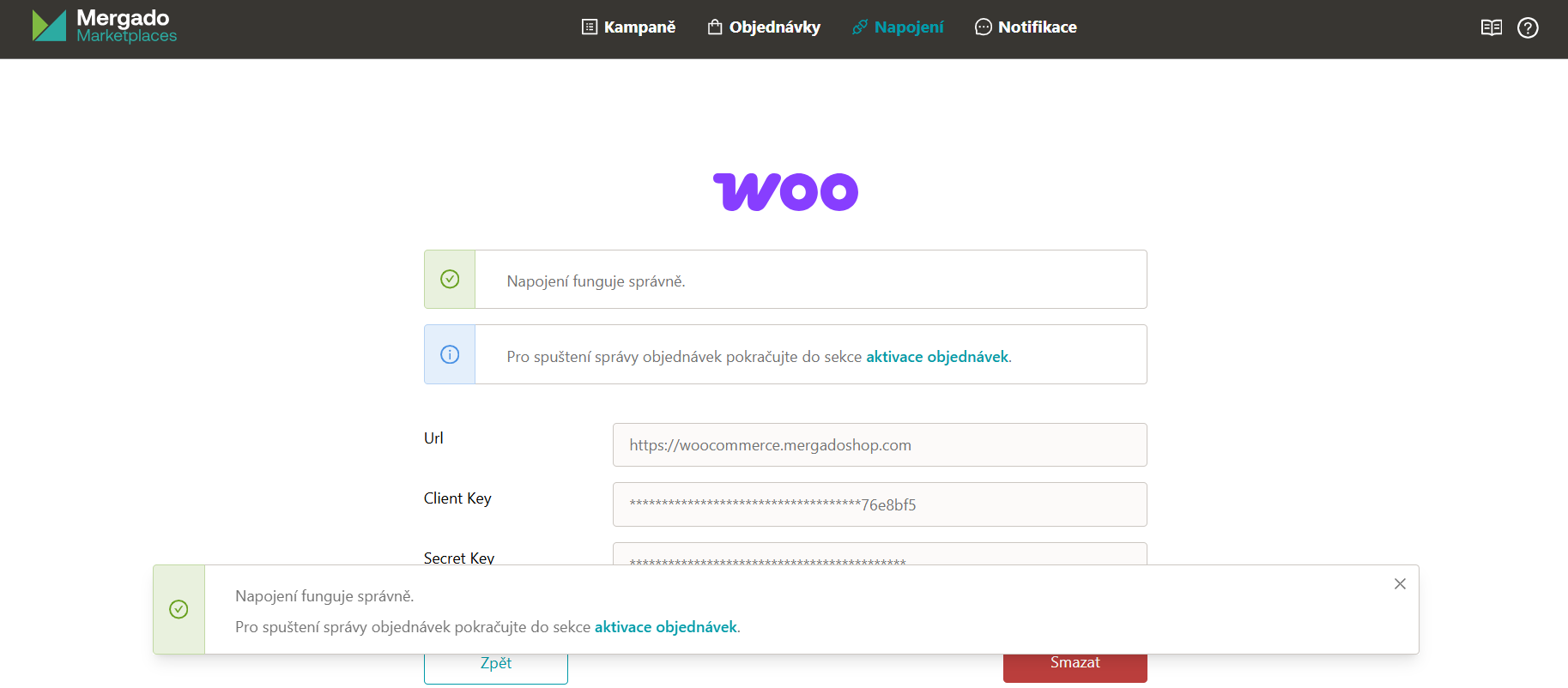Open the documentation book icon
The height and width of the screenshot is (688, 1568).
point(1492,27)
